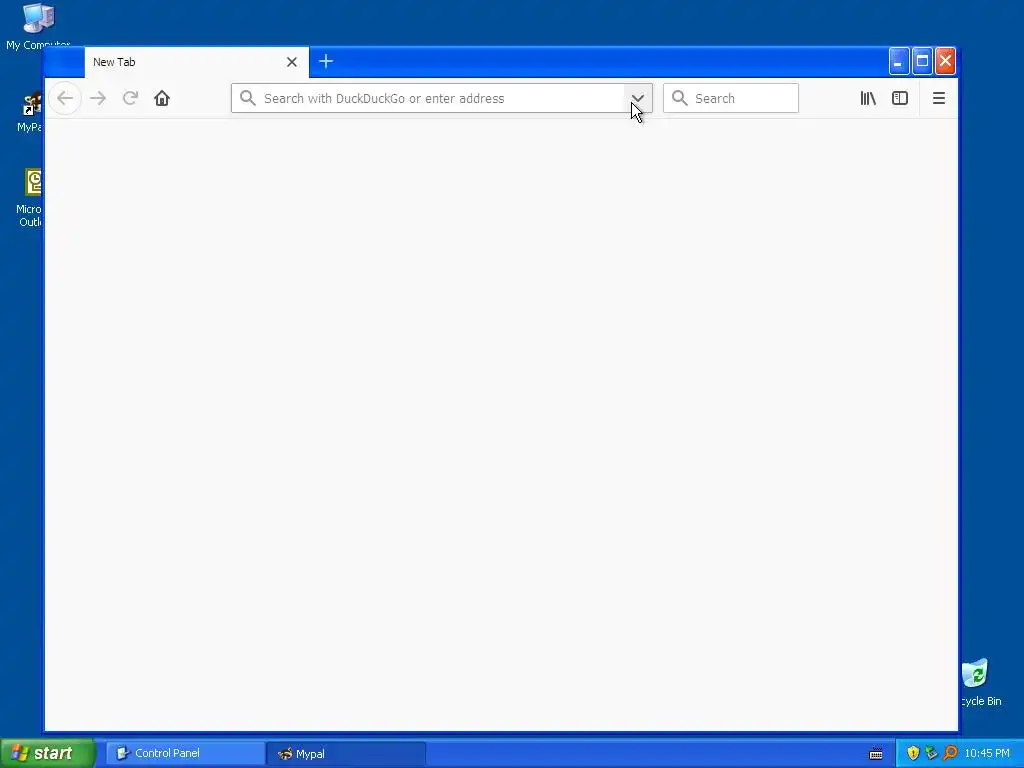
Task: Select the Mypal taskbar button
Action: (x=346, y=754)
